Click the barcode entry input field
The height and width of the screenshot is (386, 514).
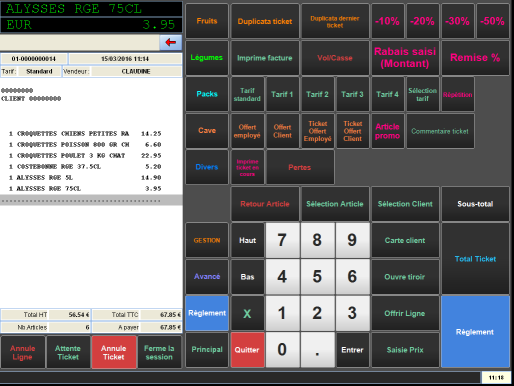(x=80, y=42)
